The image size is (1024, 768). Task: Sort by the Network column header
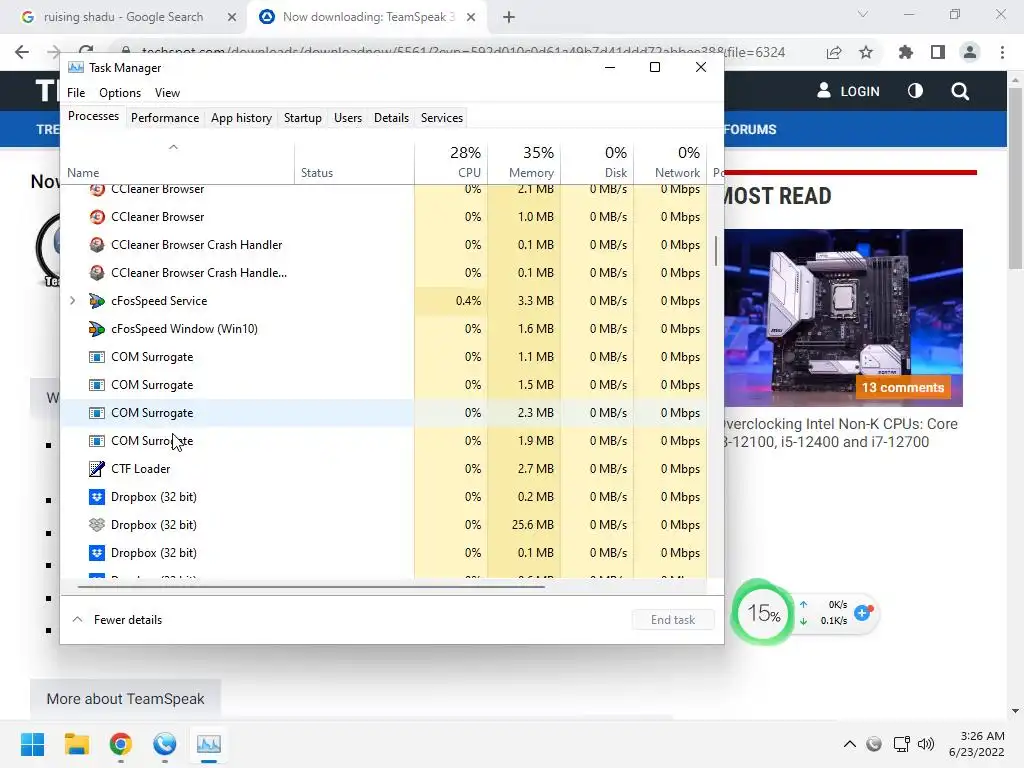(671, 161)
